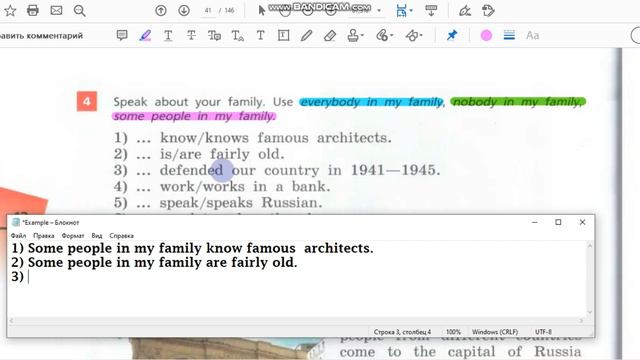Image resolution: width=640 pixels, height=360 pixels.
Task: Click the page number field showing 41
Action: (x=208, y=11)
